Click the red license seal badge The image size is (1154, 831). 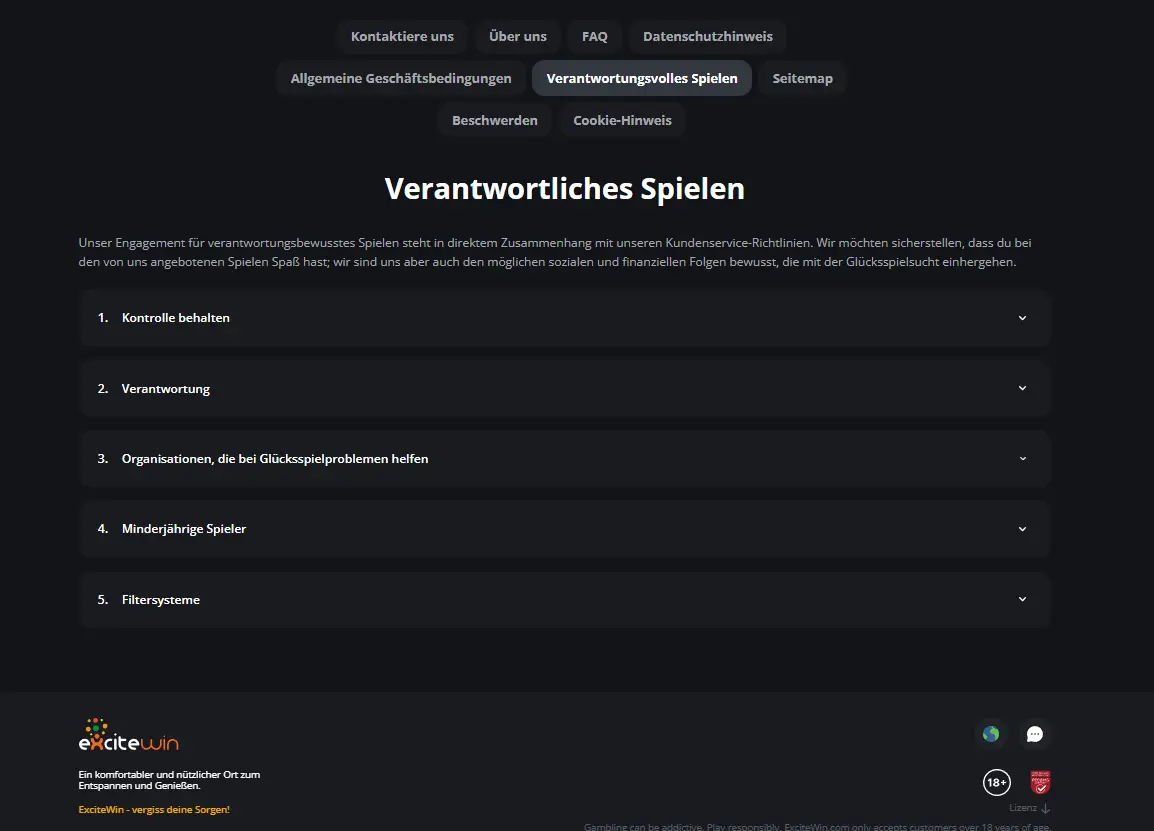[x=1040, y=782]
